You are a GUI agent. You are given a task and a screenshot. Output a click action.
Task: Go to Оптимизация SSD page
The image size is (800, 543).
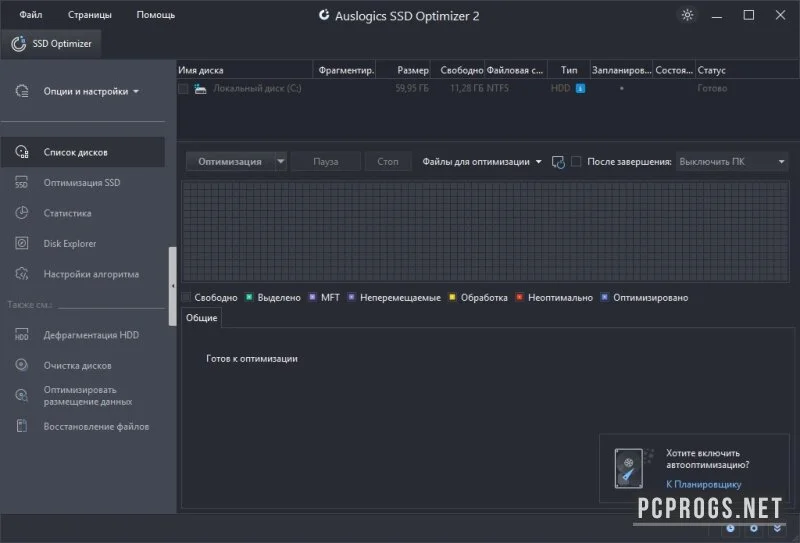pyautogui.click(x=82, y=183)
